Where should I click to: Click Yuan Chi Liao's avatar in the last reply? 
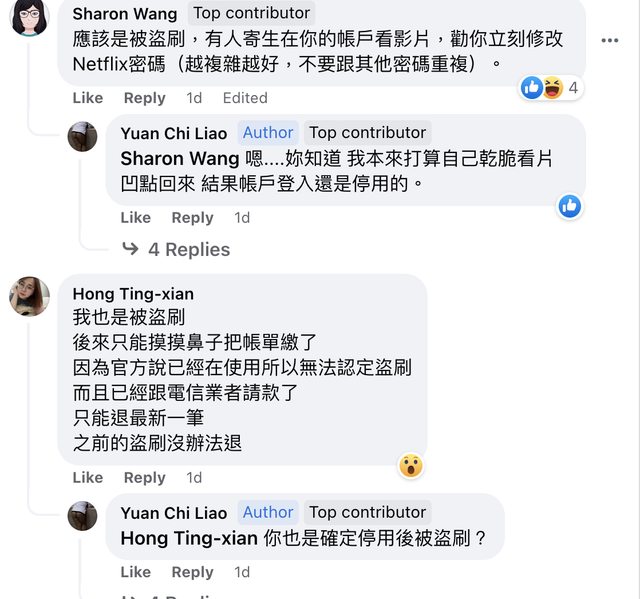(x=82, y=516)
